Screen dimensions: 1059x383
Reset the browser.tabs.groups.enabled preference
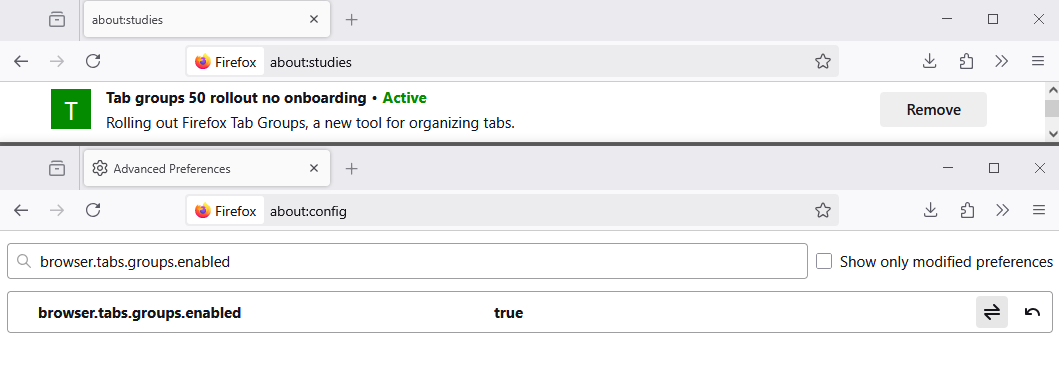point(1032,312)
